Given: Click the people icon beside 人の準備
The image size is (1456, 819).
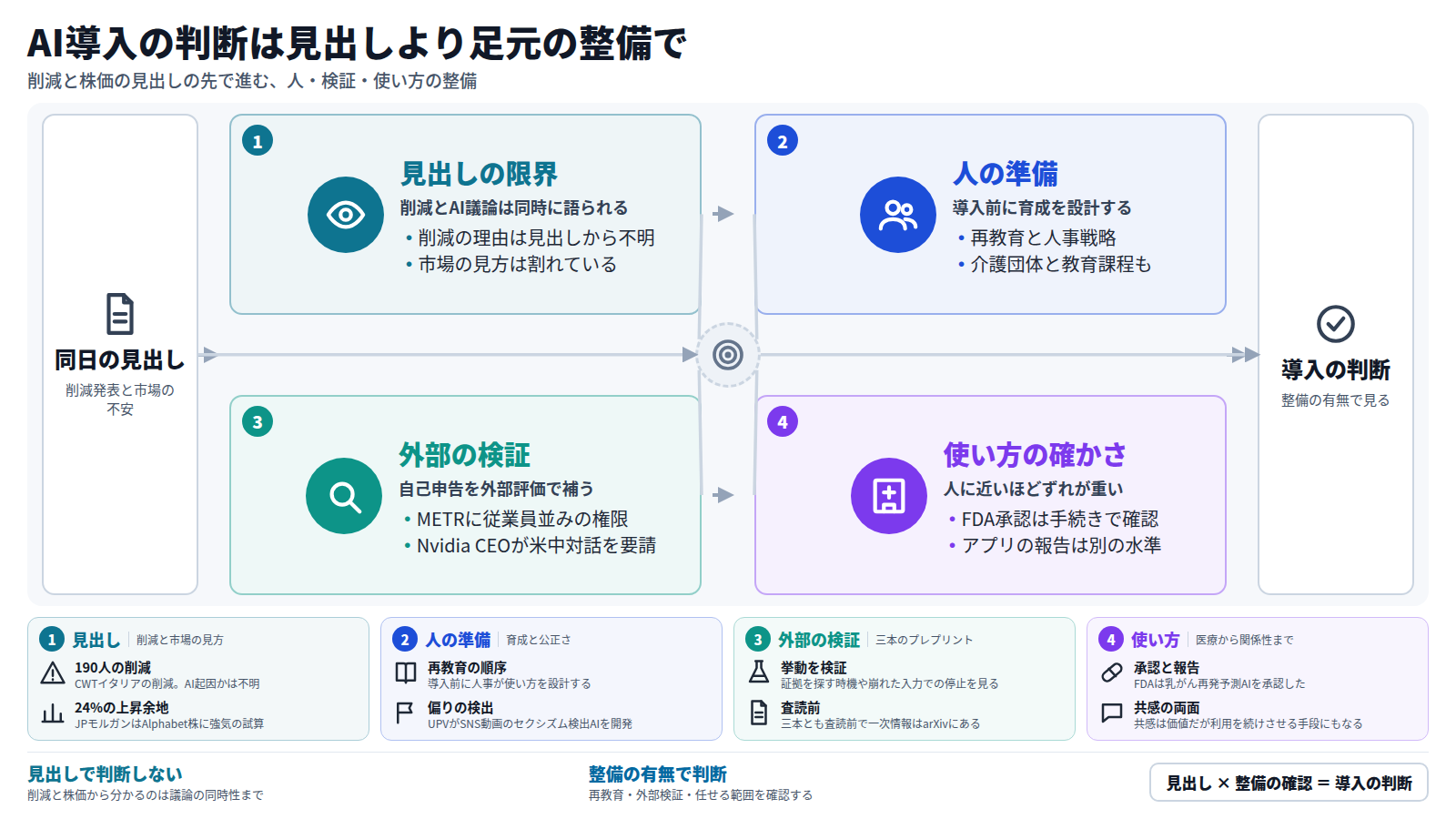Looking at the screenshot, I should coord(898,215).
